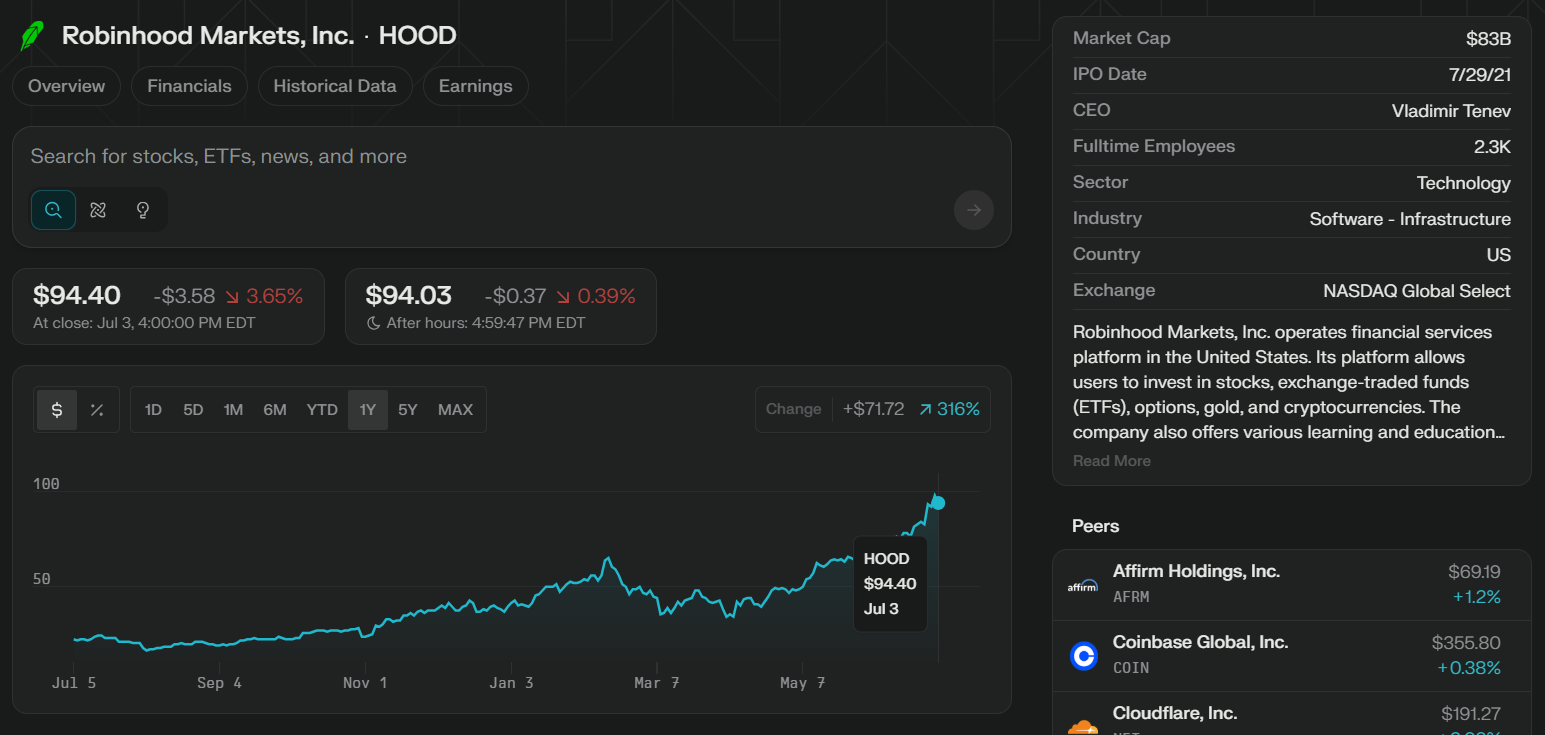Click the NASDAQ Global Select exchange value
1545x735 pixels.
click(x=1417, y=291)
